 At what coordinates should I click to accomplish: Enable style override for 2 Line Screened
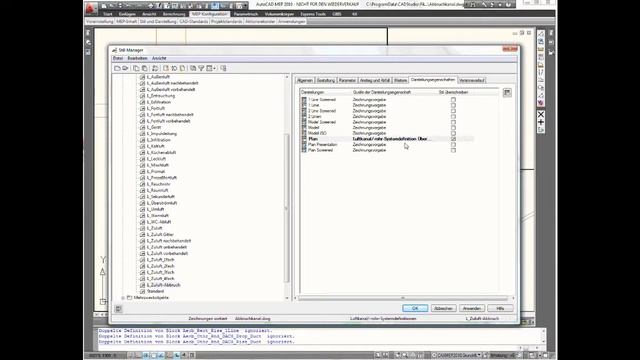click(x=453, y=111)
